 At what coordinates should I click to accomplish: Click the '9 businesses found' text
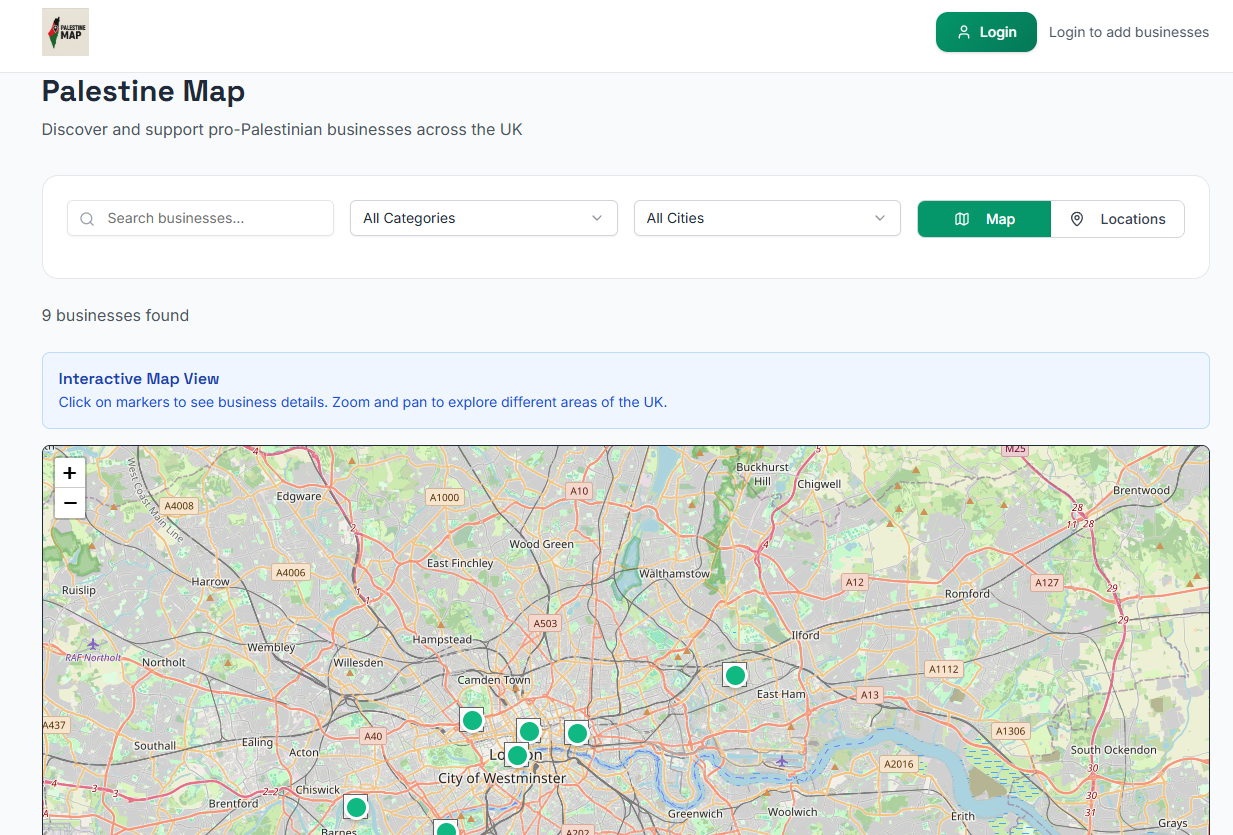click(115, 315)
